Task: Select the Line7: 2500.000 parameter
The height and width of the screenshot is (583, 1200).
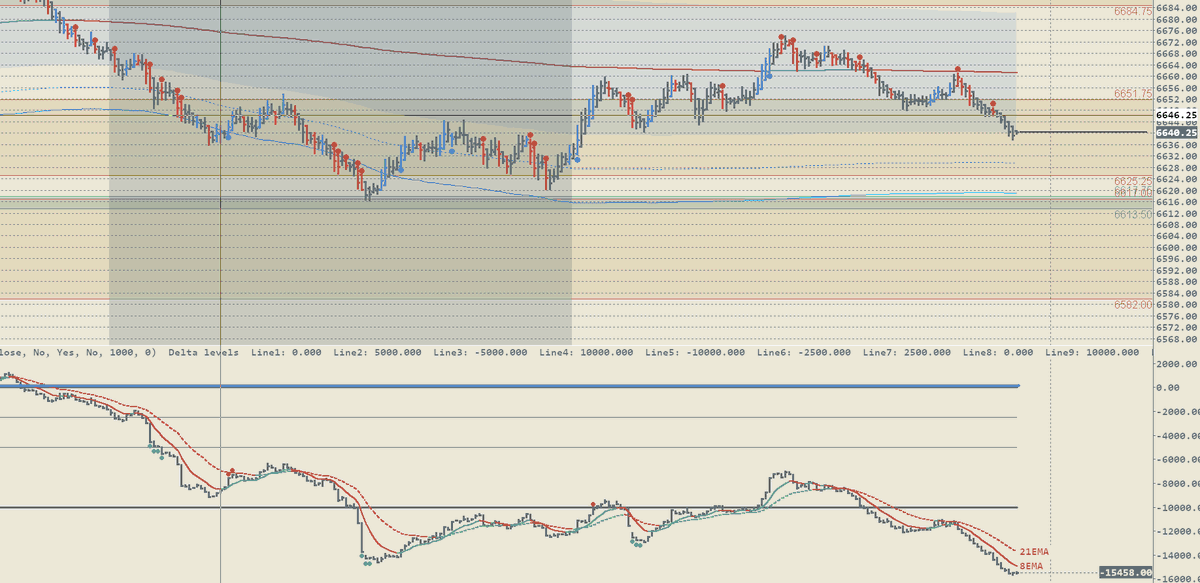Action: click(x=906, y=353)
